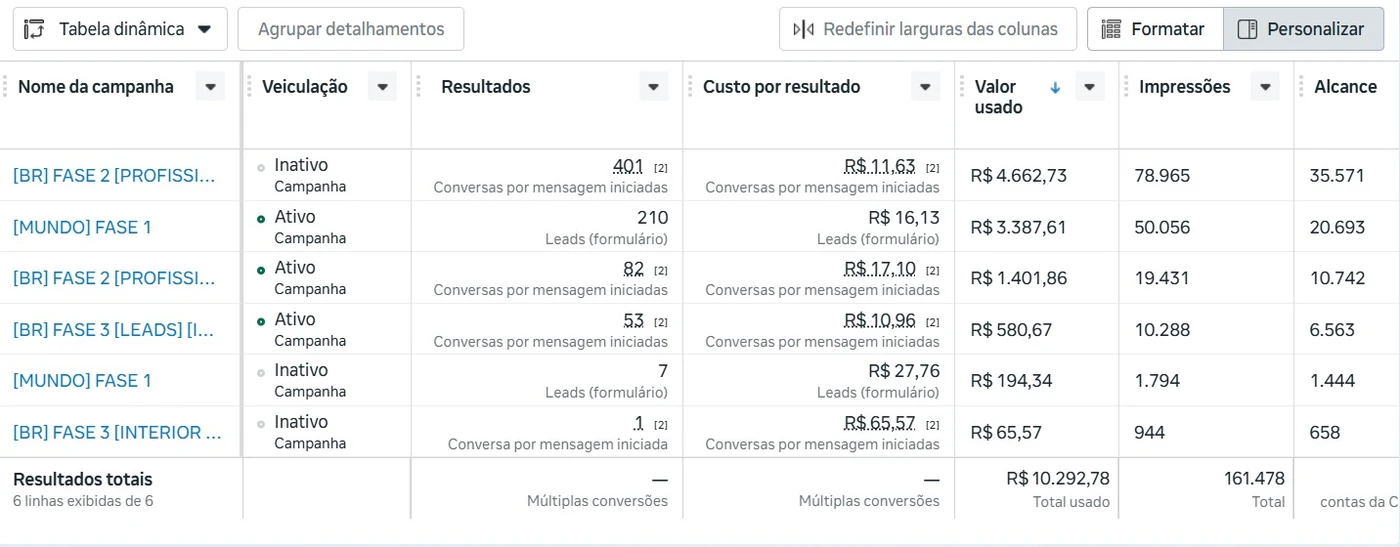Open Resultados column dropdown arrow
Image resolution: width=1400 pixels, height=547 pixels.
(x=653, y=87)
